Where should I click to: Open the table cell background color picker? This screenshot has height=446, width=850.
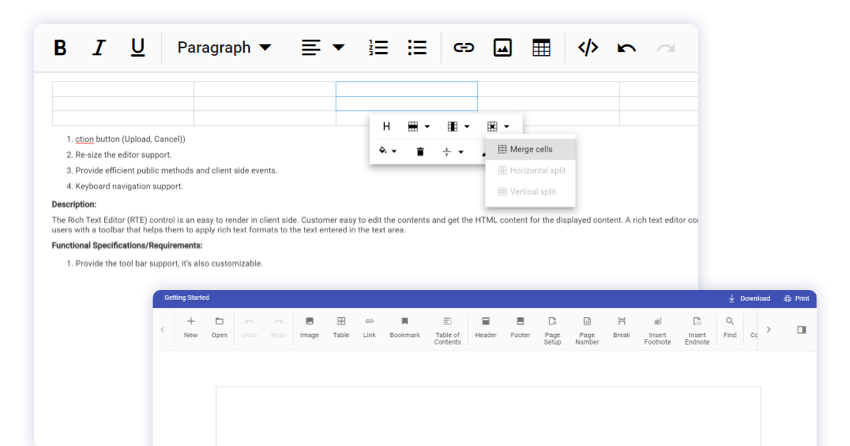(x=387, y=152)
